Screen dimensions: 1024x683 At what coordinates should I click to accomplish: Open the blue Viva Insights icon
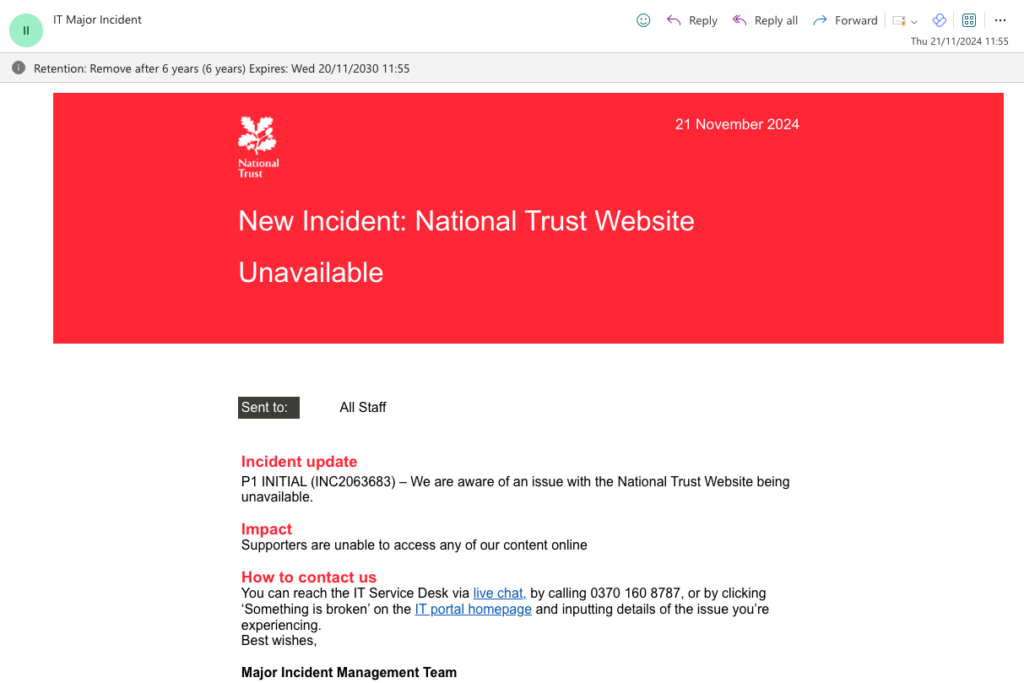tap(939, 20)
